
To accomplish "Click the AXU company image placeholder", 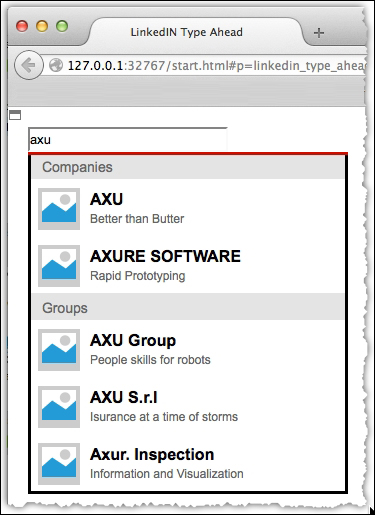I will click(x=59, y=209).
